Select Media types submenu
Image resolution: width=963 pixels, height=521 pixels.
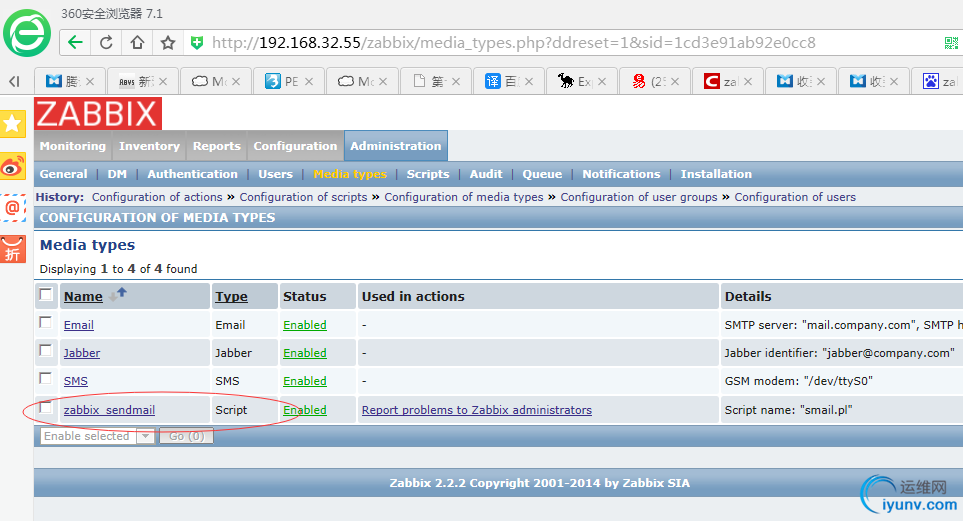point(350,174)
